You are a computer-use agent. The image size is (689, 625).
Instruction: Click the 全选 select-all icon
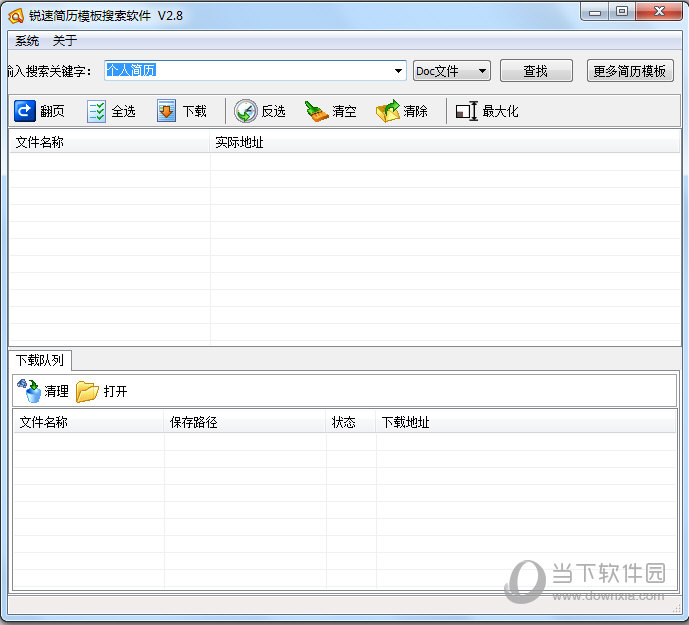pyautogui.click(x=96, y=111)
